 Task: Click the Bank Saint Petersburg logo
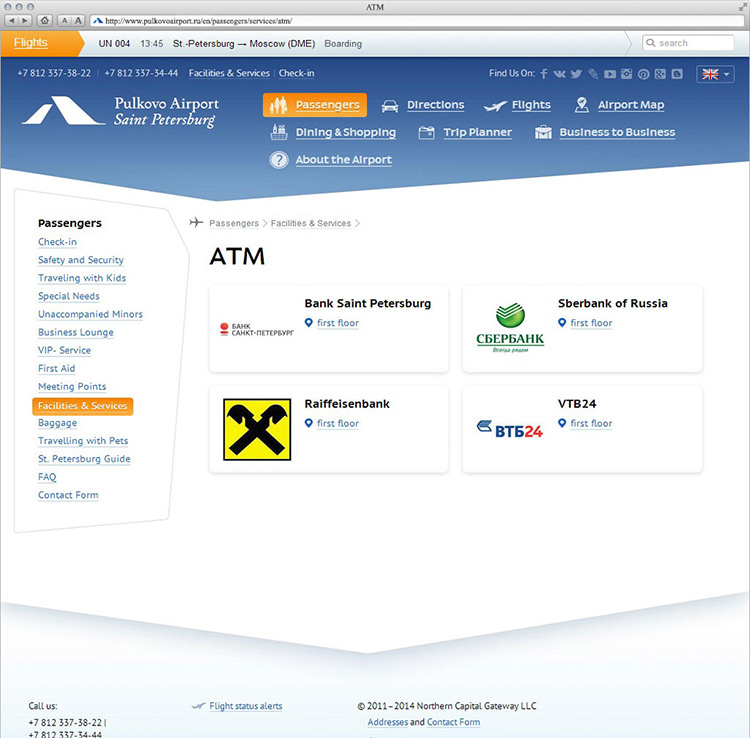257,329
